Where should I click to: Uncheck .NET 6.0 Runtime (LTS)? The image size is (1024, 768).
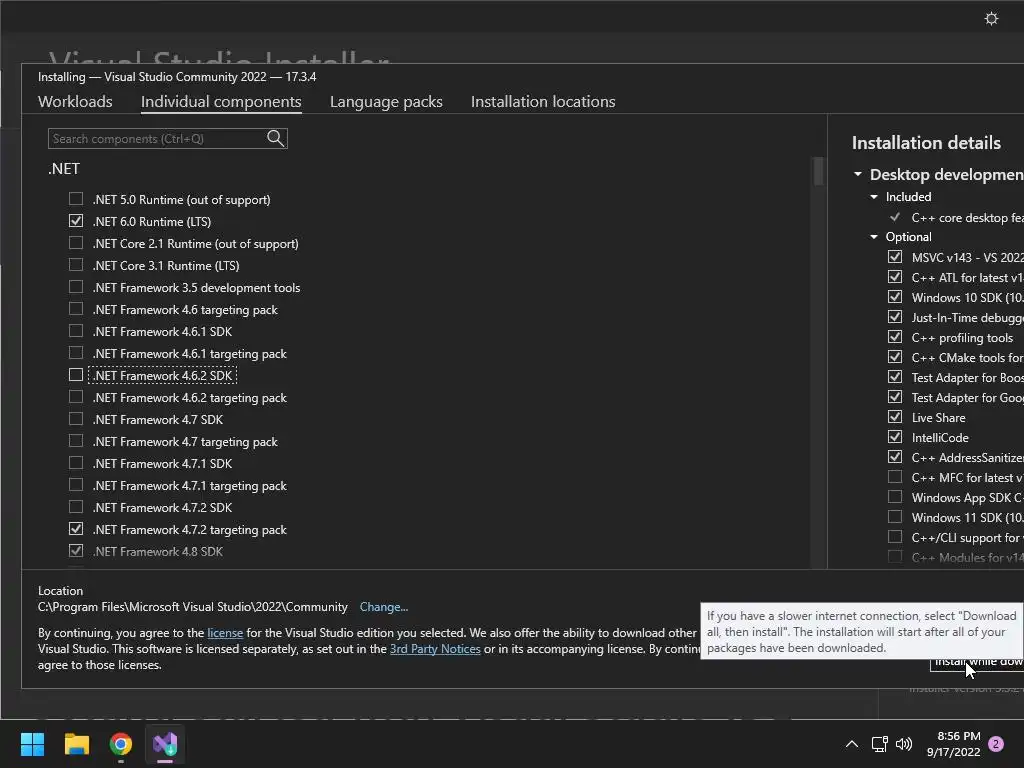point(76,221)
